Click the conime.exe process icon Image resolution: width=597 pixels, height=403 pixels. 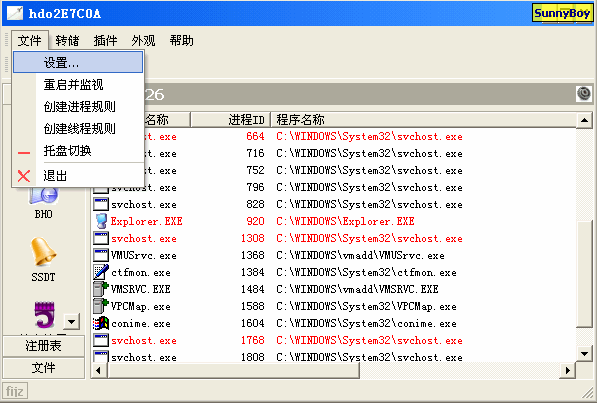[x=101, y=323]
